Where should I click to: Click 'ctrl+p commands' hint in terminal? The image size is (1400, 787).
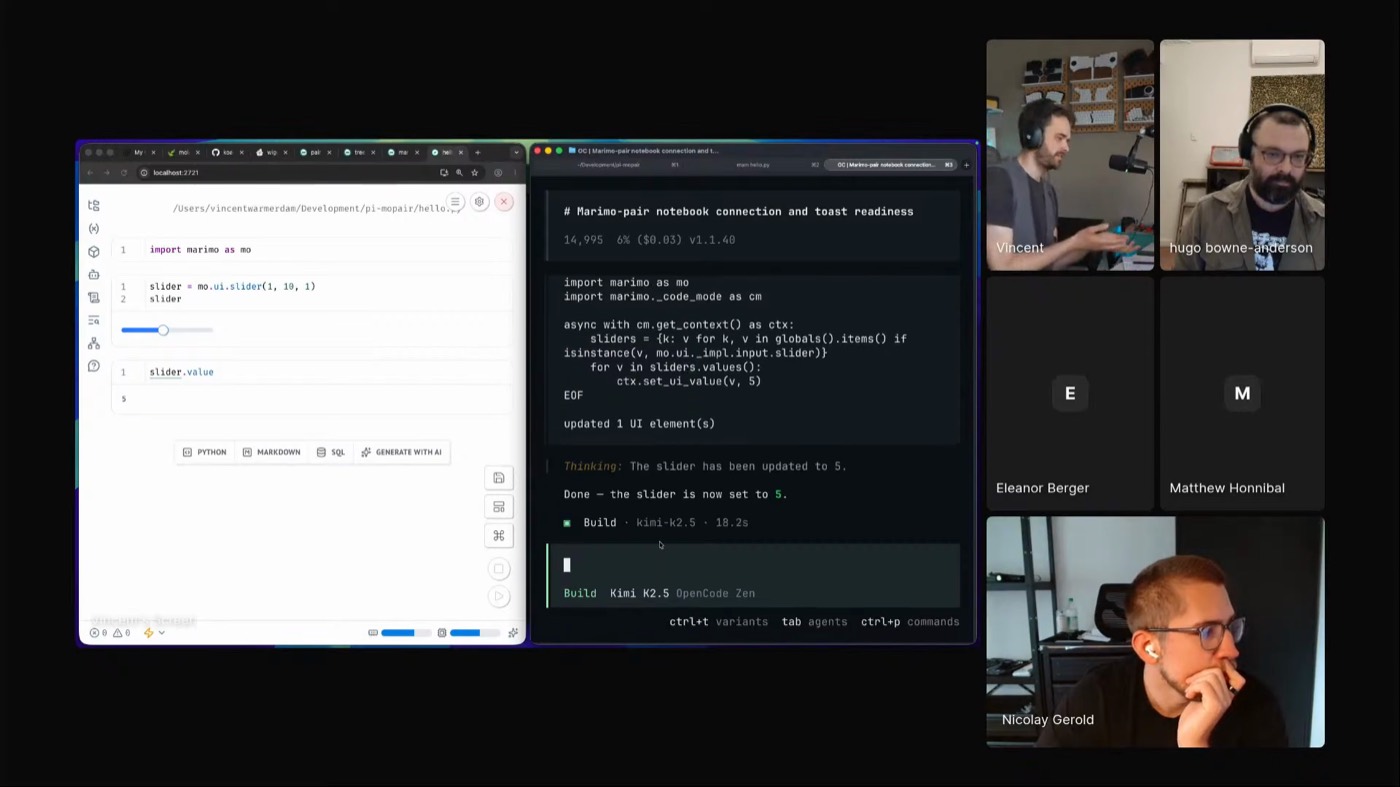(x=910, y=622)
